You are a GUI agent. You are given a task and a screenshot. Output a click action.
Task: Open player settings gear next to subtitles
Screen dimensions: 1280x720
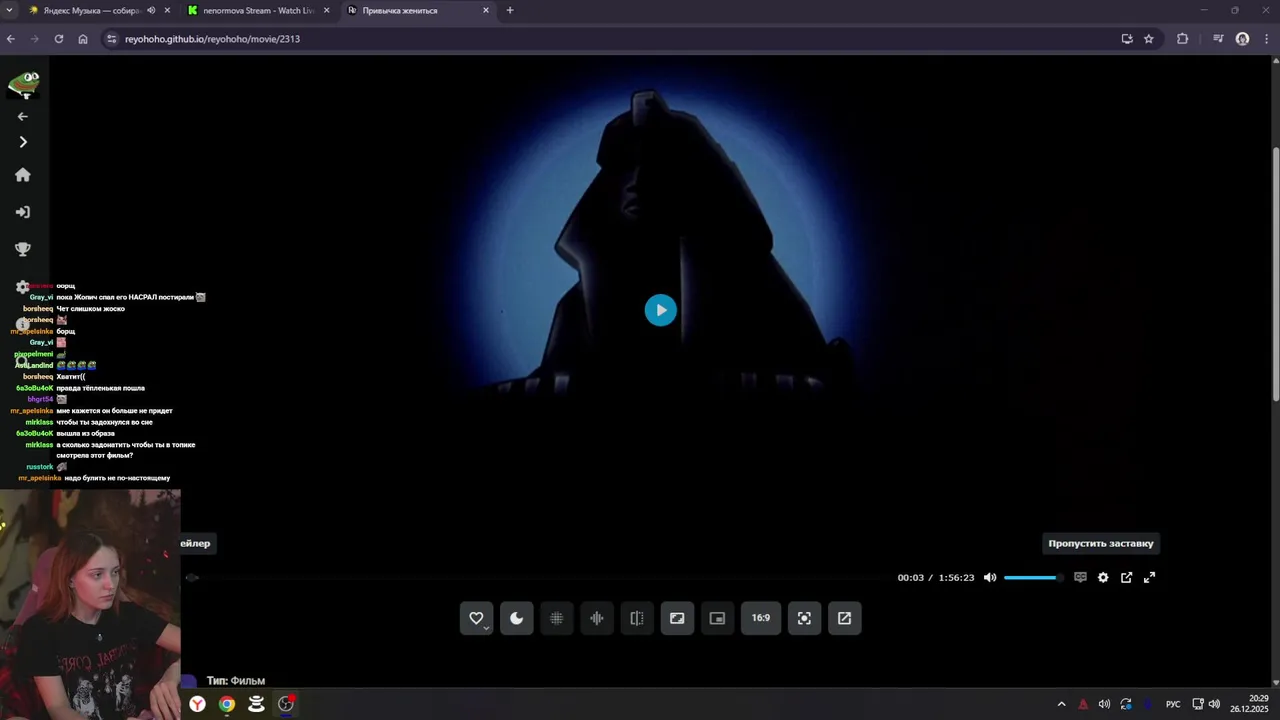click(1103, 577)
